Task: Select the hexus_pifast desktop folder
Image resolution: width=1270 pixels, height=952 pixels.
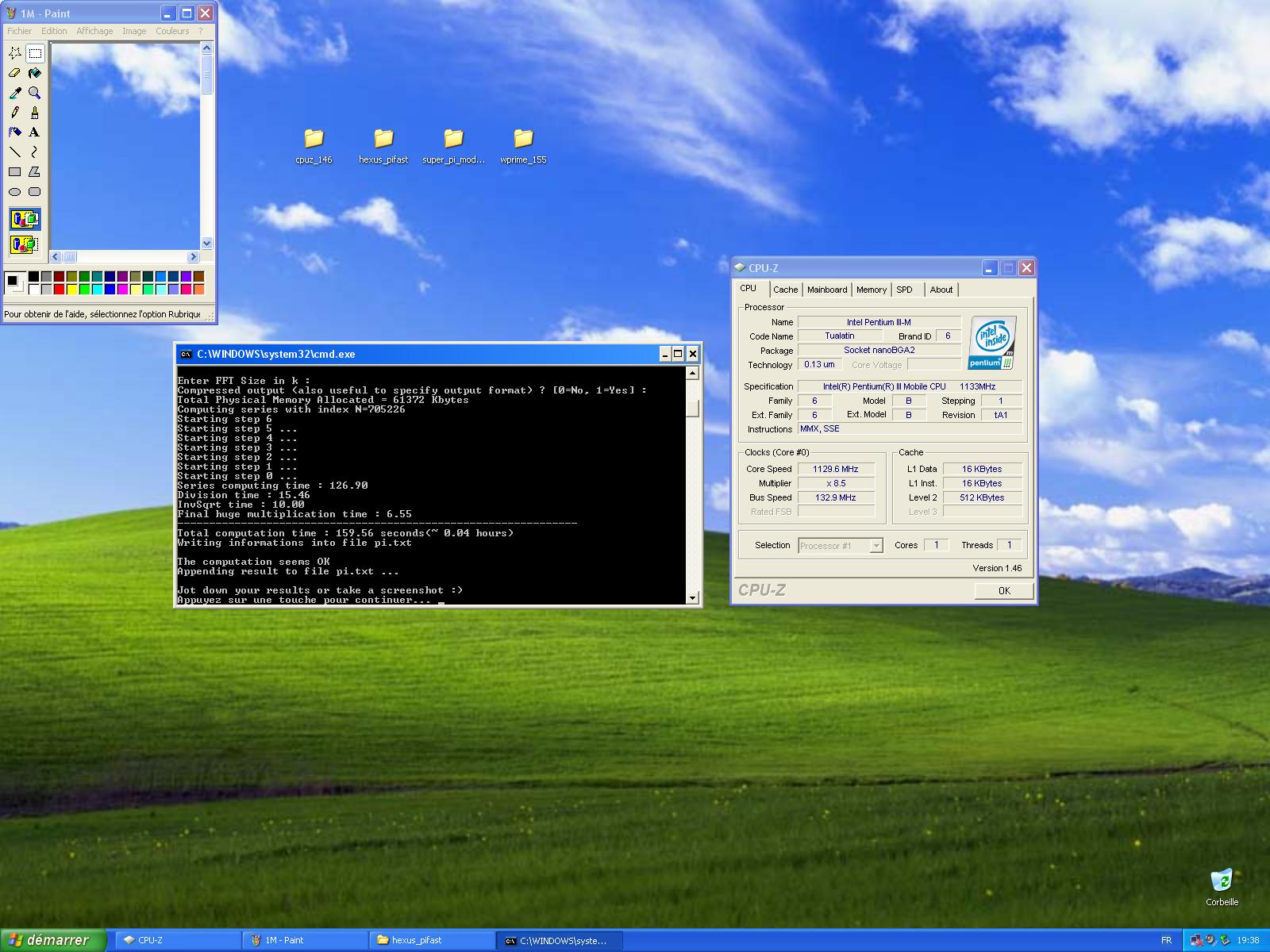Action: [383, 146]
